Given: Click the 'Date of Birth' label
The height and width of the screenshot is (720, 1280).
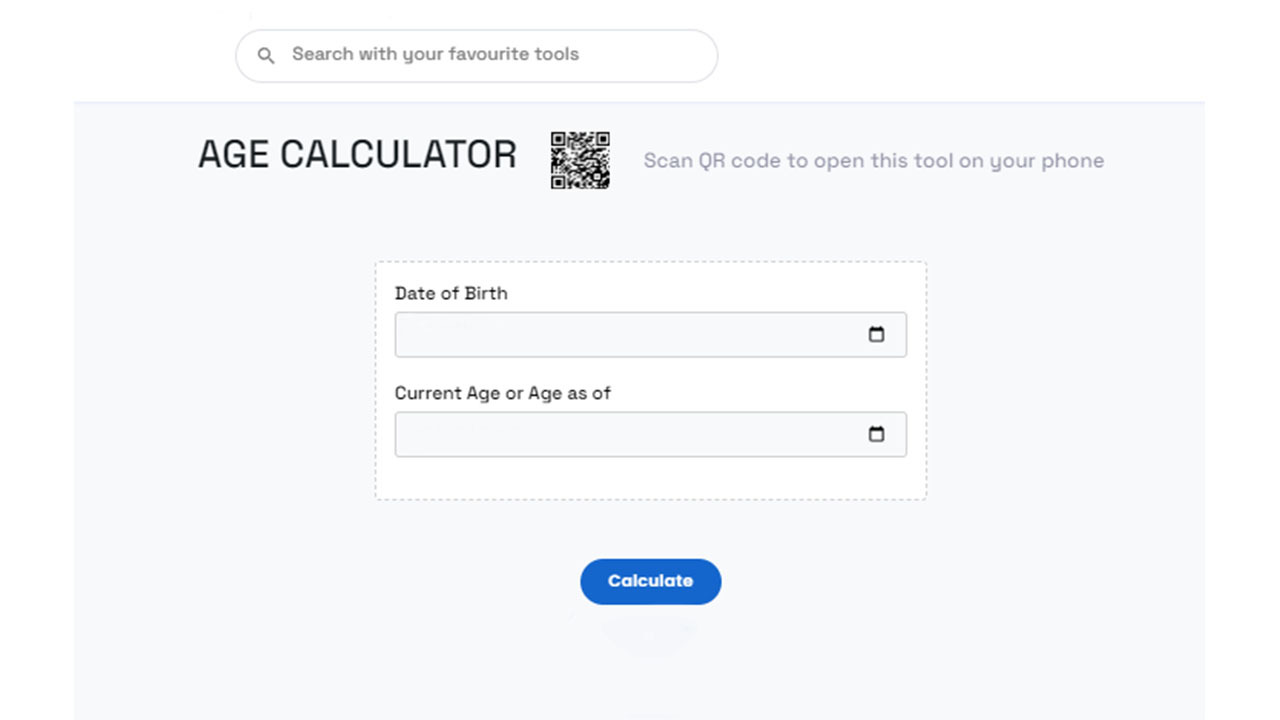Looking at the screenshot, I should point(451,293).
